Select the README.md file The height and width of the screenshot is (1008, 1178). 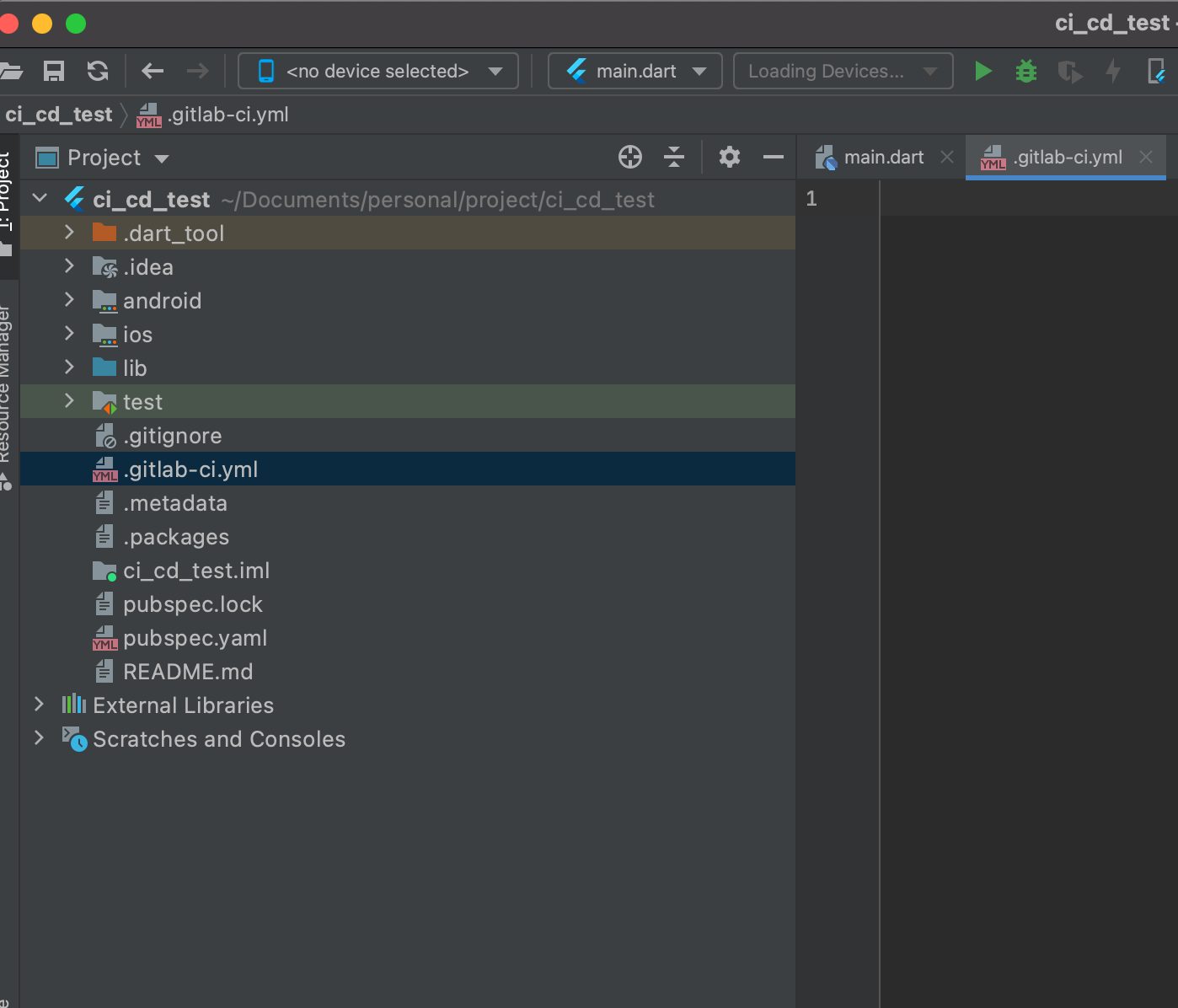coord(408,671)
